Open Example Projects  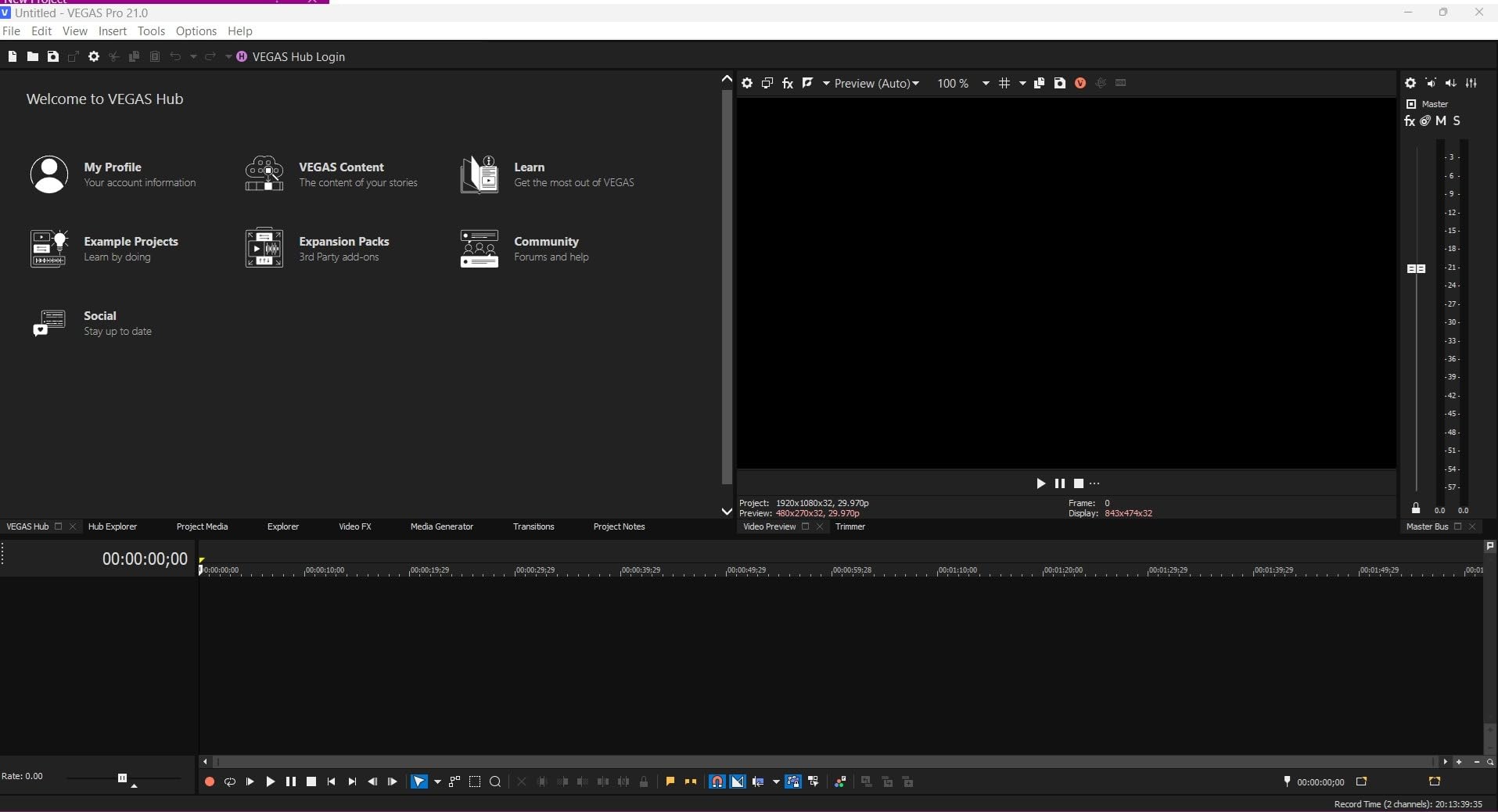(104, 248)
